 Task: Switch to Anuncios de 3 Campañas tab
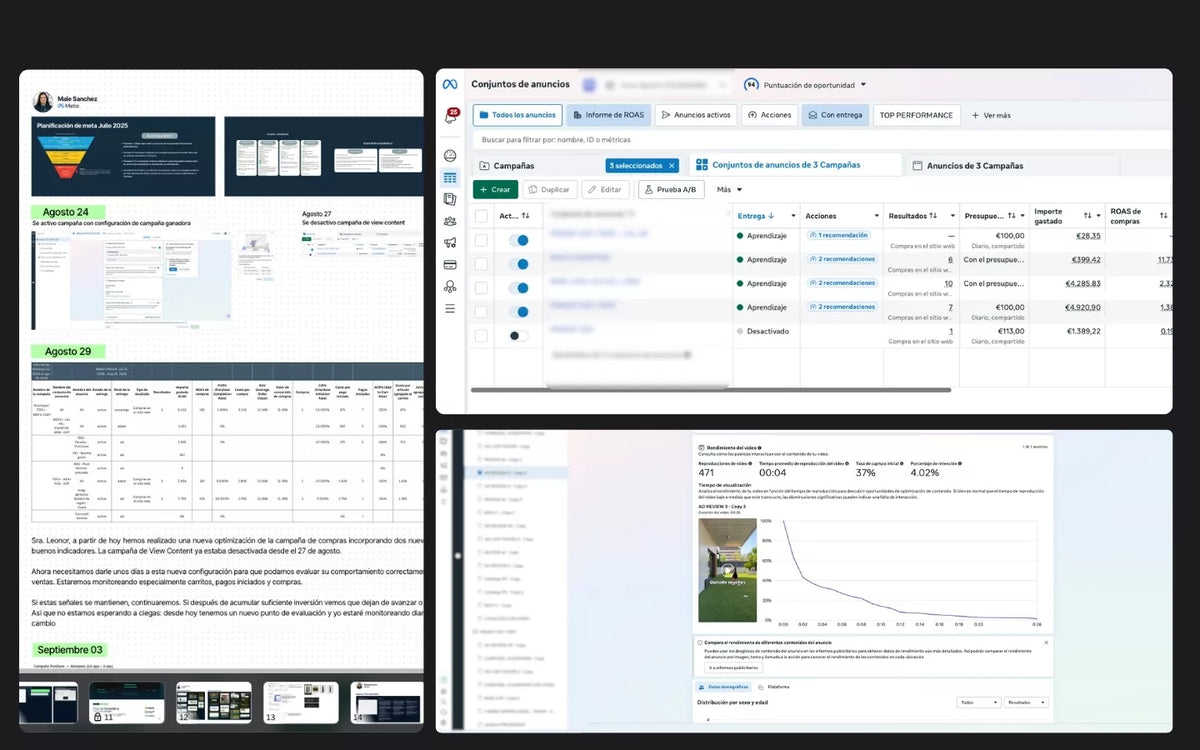point(975,166)
